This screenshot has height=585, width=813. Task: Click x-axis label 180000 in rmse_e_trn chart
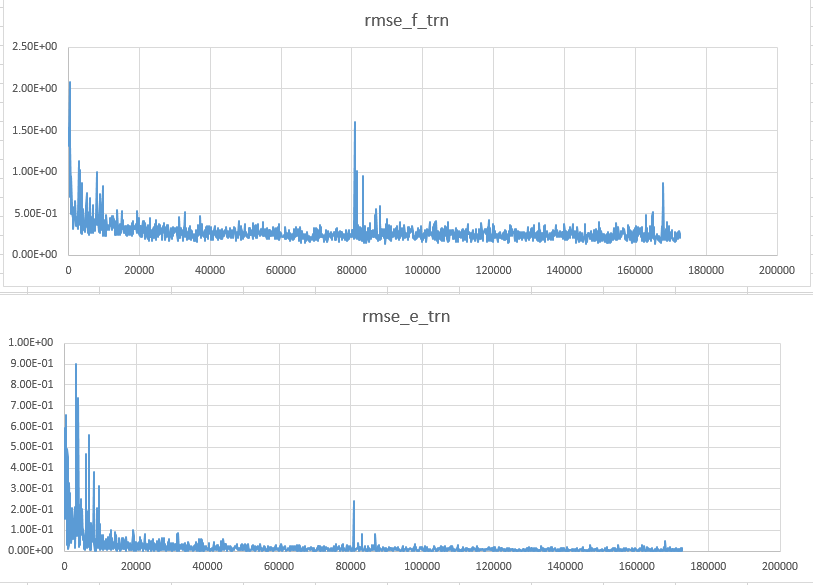point(708,566)
